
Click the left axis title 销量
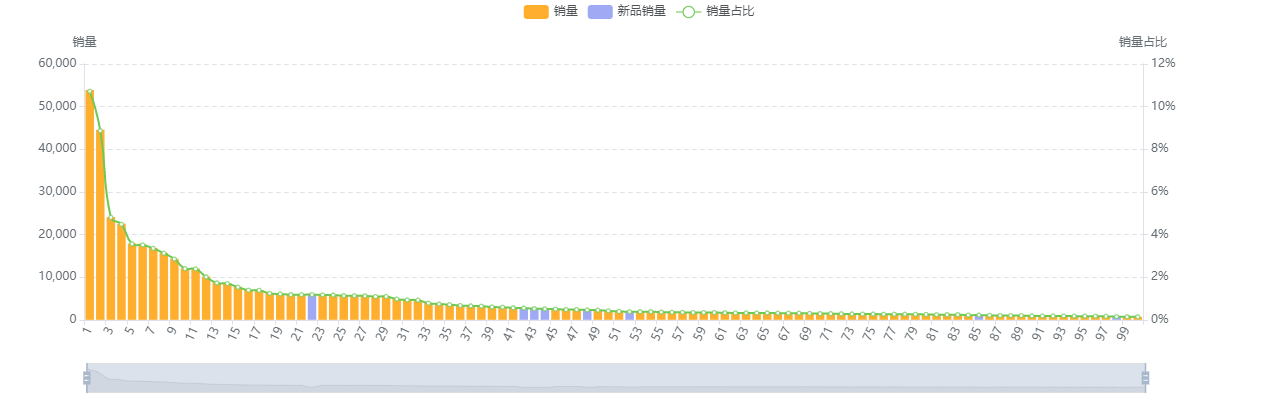point(85,42)
